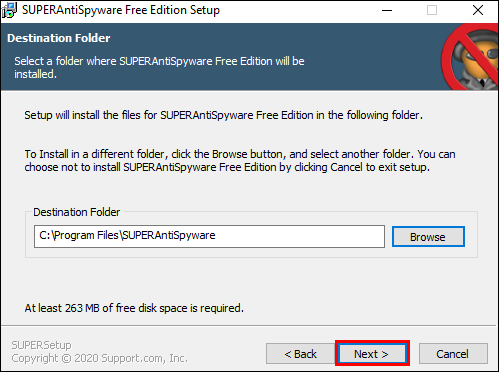The image size is (499, 372).
Task: Close the setup window
Action: [x=478, y=10]
